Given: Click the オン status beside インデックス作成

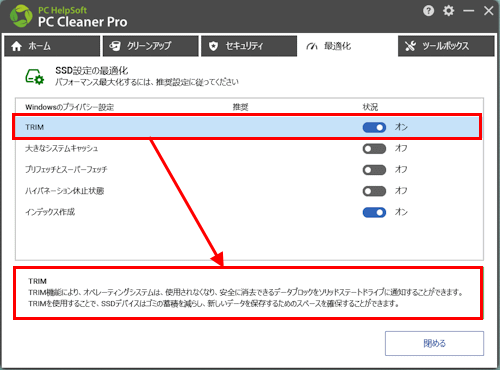Looking at the screenshot, I should click(x=401, y=212).
